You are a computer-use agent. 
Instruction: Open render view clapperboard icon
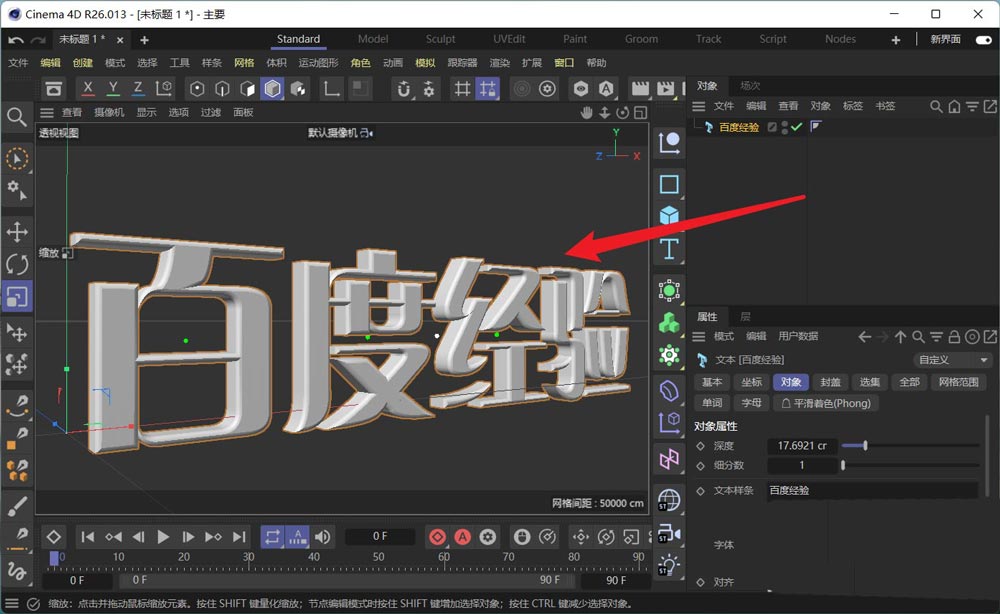click(x=640, y=89)
